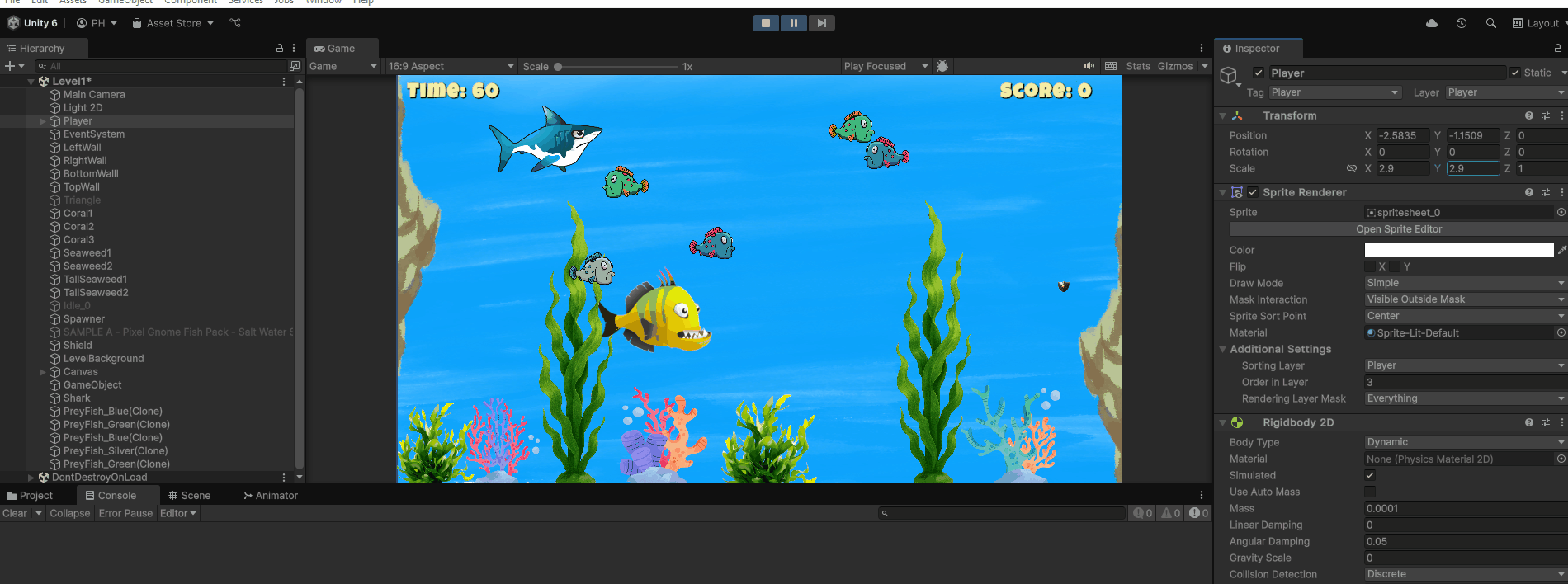Toggle Flip X checkbox
This screenshot has height=584, width=1568.
click(x=1370, y=266)
